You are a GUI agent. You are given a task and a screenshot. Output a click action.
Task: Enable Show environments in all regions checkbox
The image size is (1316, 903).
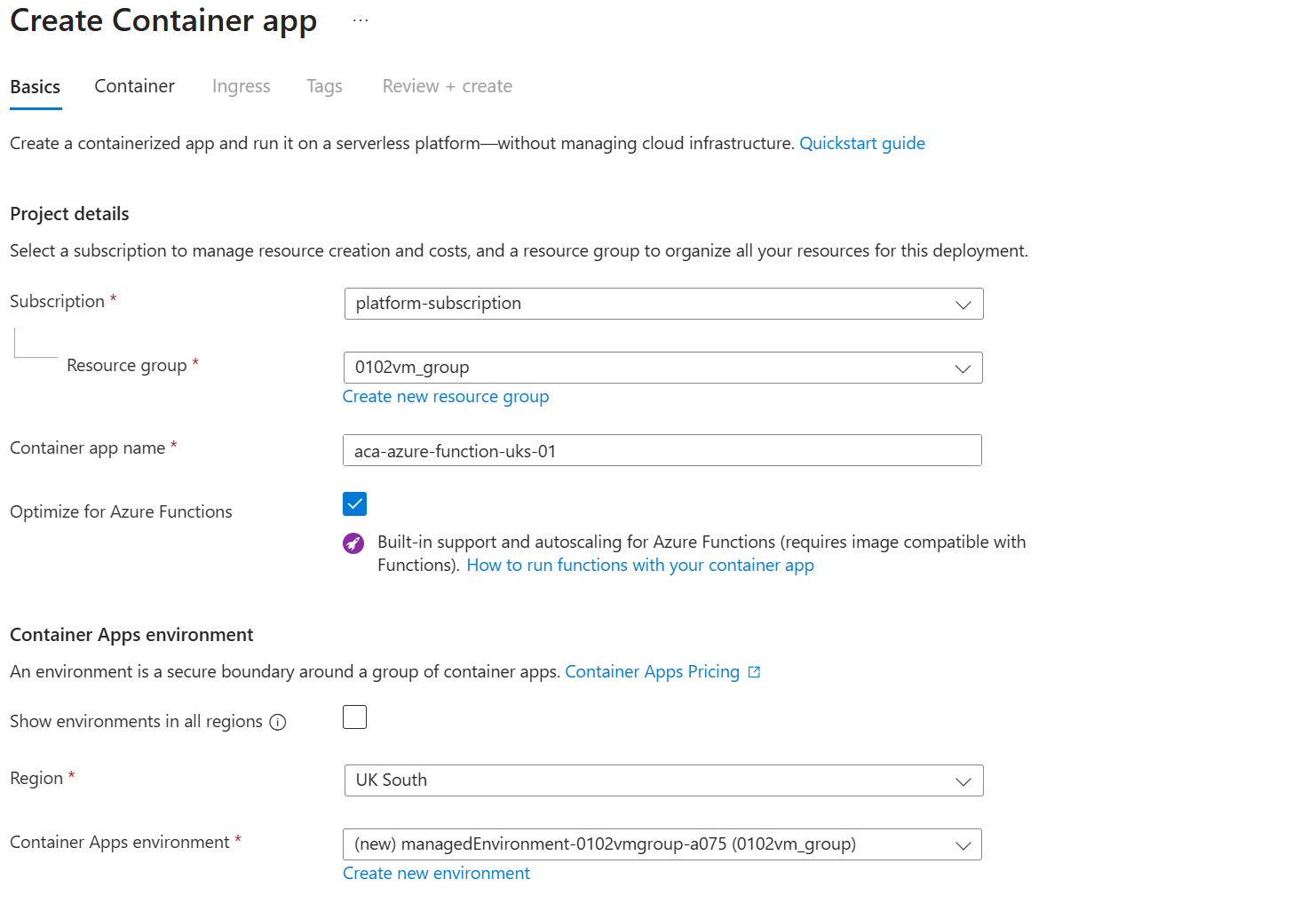pos(354,717)
